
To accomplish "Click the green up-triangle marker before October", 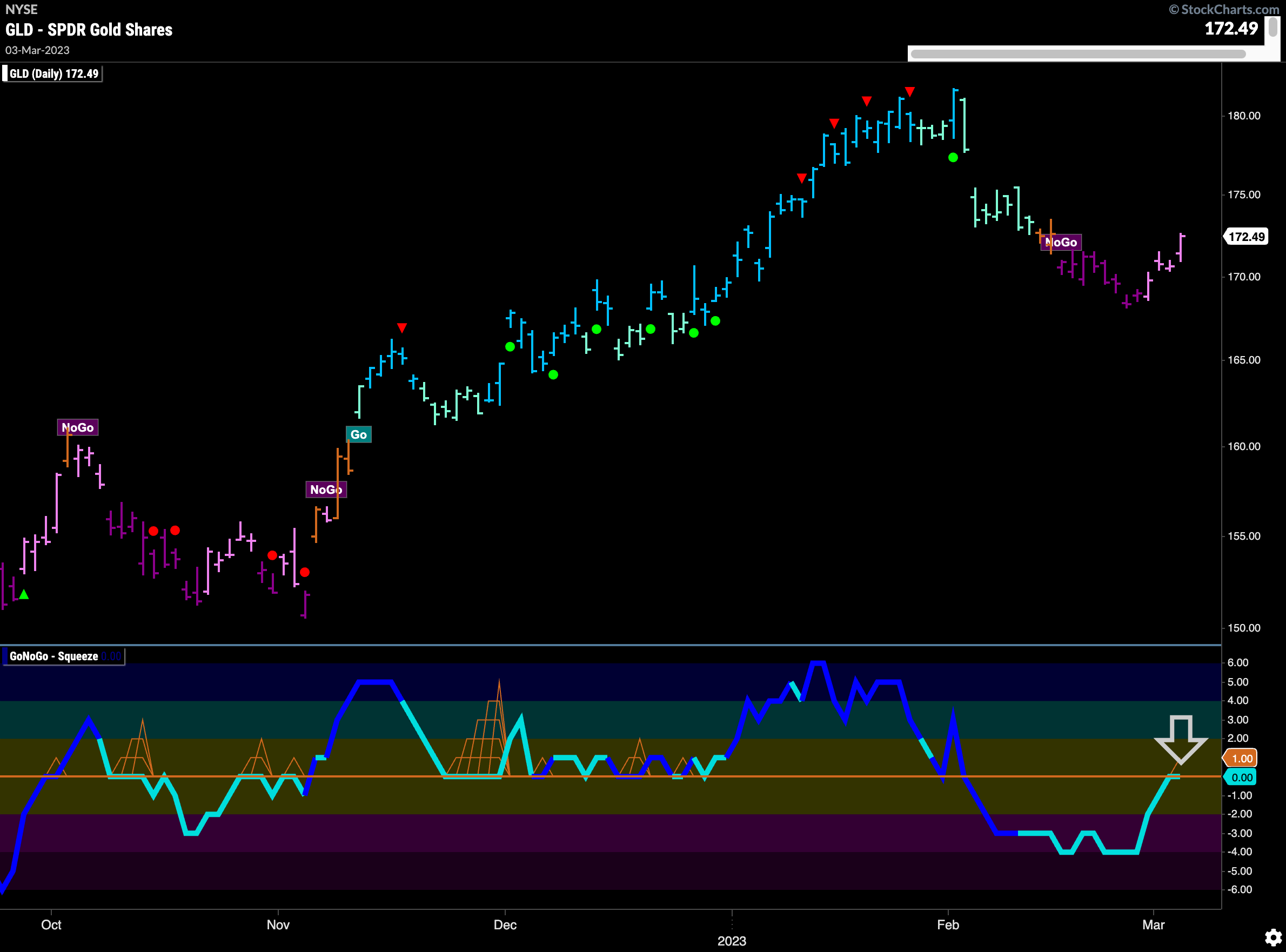I will 24,594.
